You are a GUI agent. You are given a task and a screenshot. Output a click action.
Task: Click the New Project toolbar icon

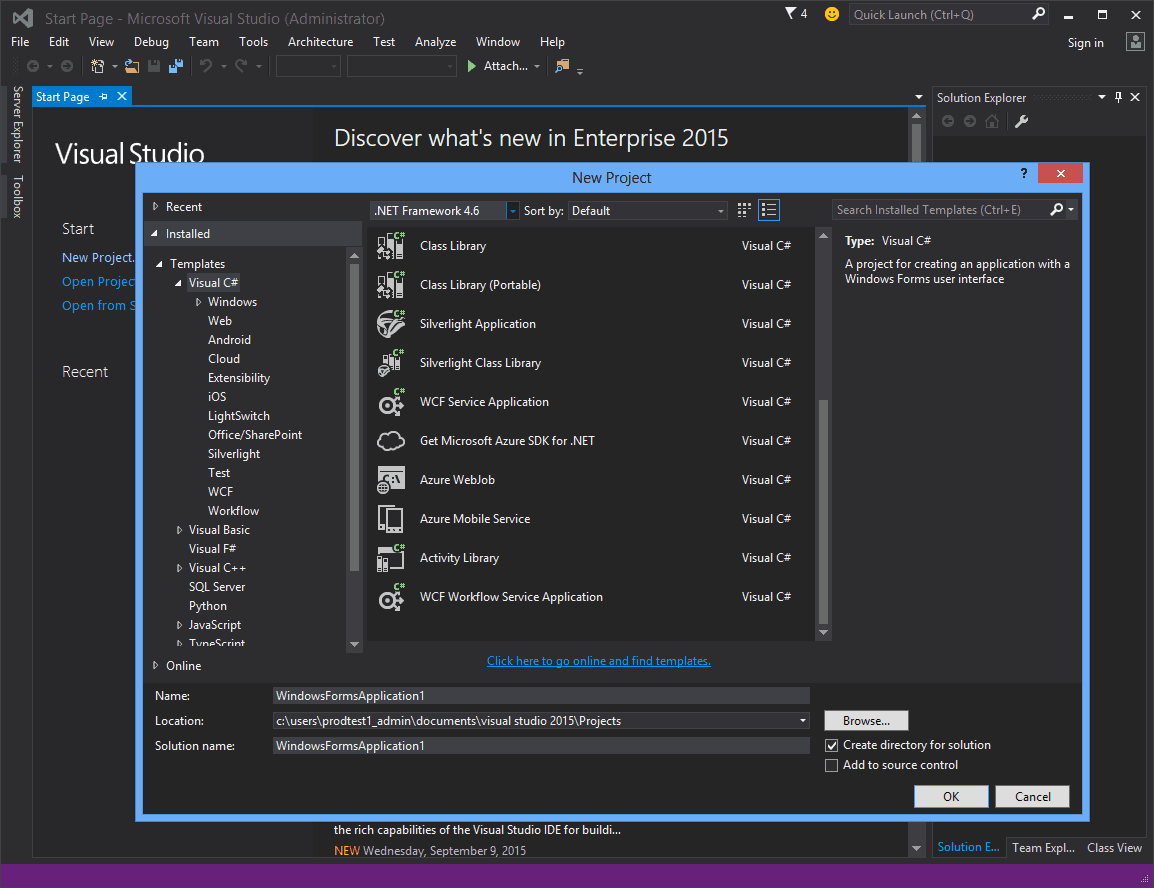tap(97, 66)
